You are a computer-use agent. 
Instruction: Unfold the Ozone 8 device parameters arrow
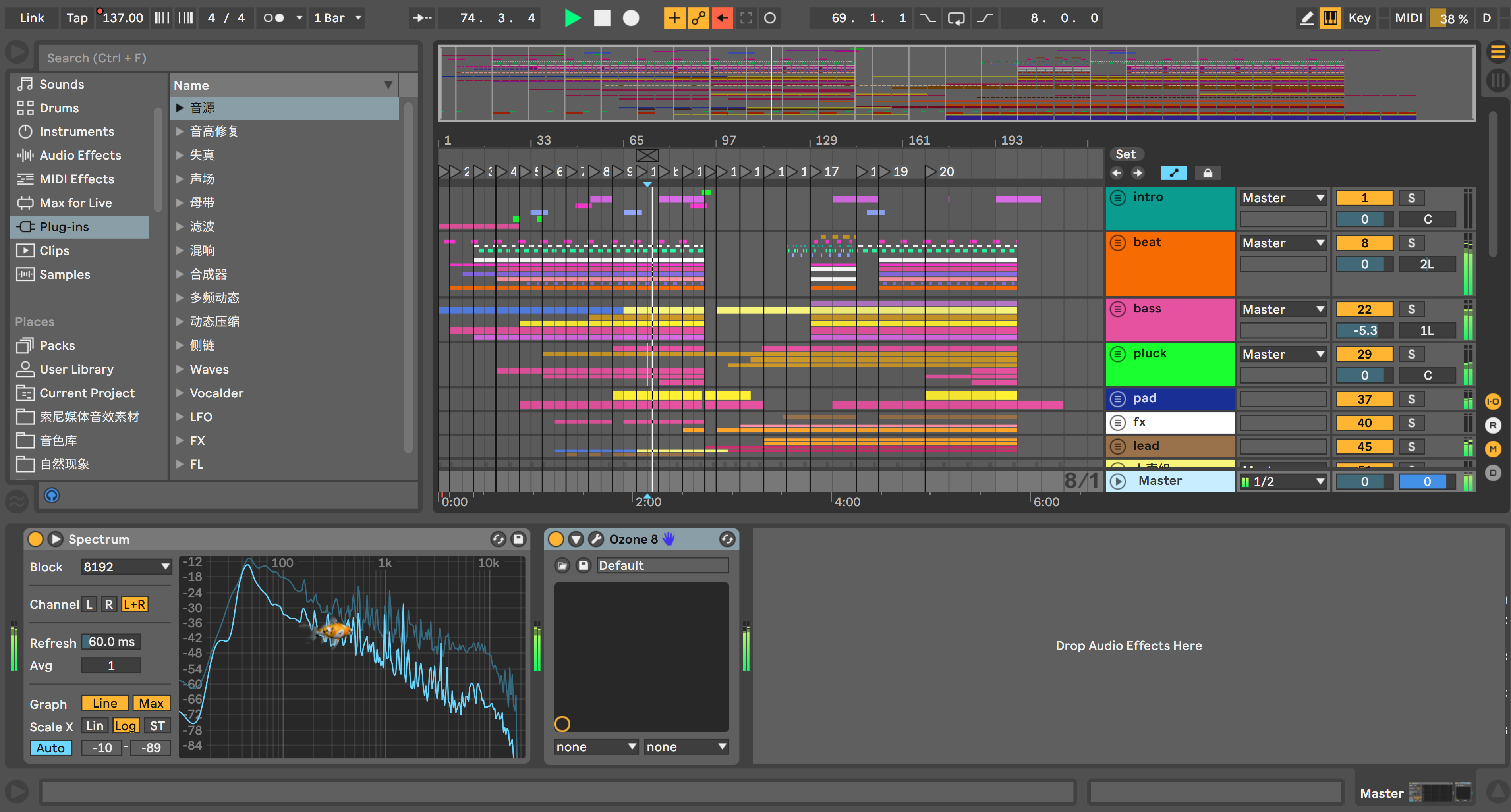pyautogui.click(x=576, y=539)
